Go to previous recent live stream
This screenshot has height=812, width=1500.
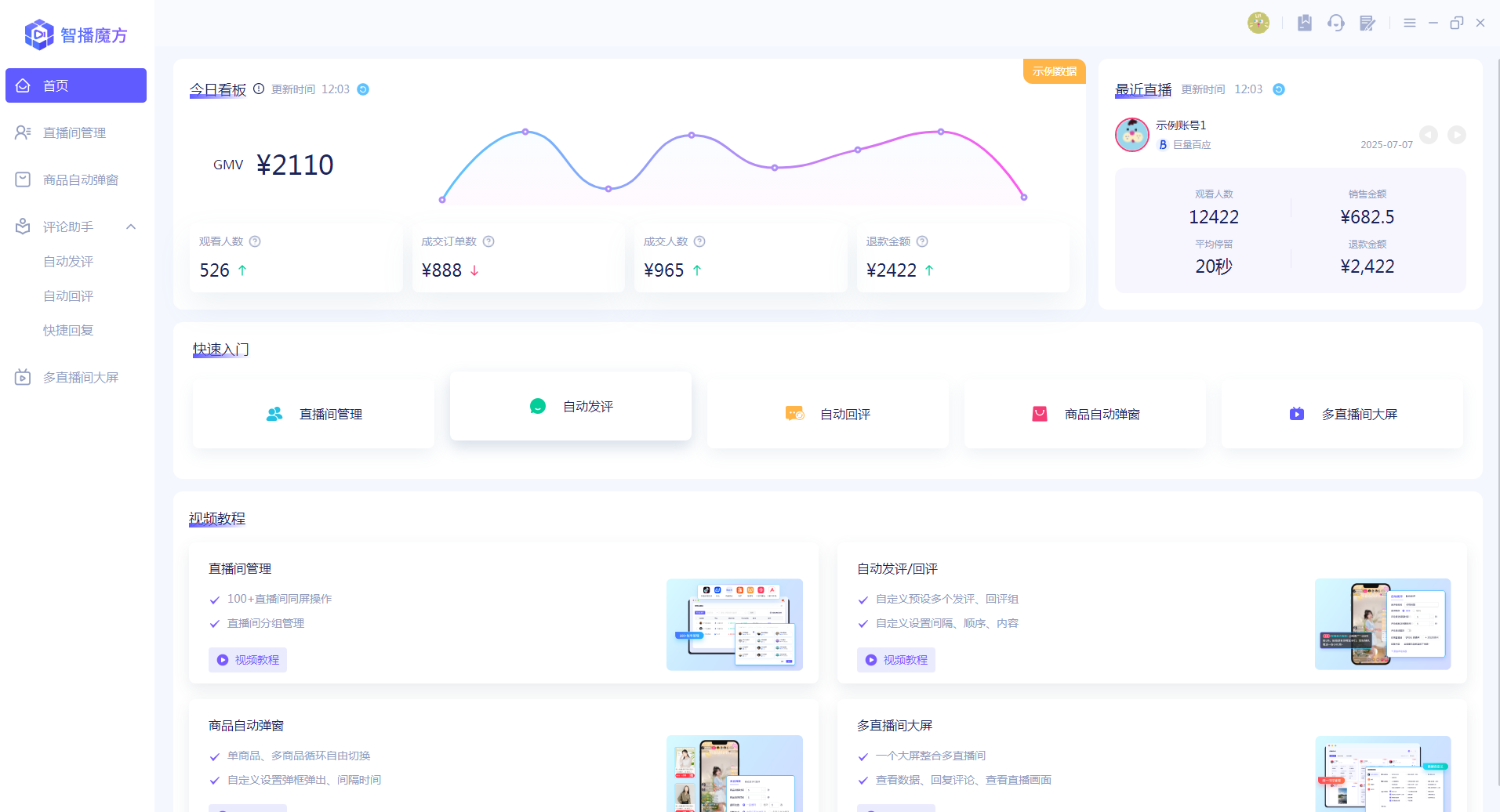tap(1429, 135)
